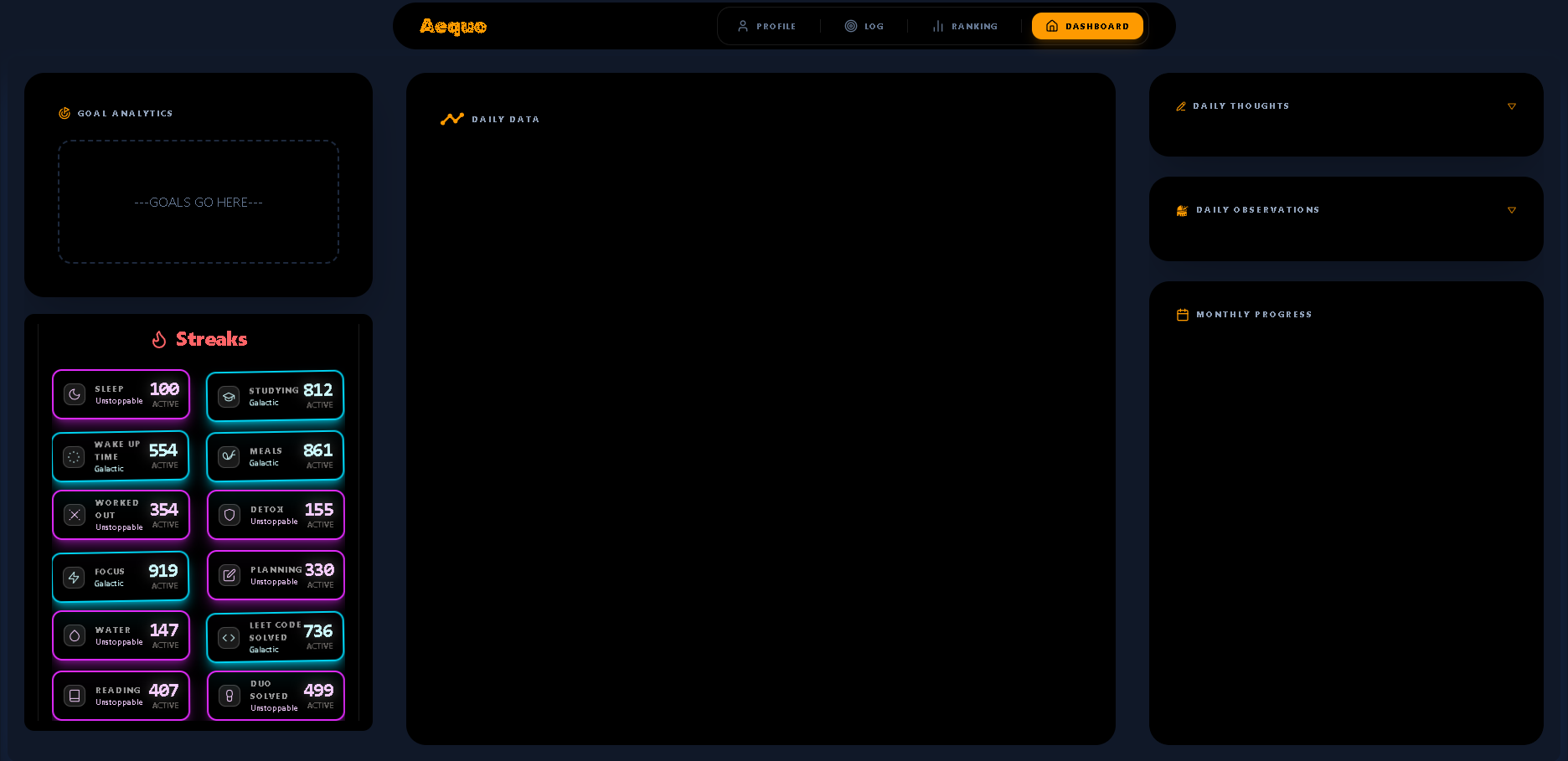Expand the Daily Thoughts panel
This screenshot has height=761, width=1568.
(x=1511, y=106)
